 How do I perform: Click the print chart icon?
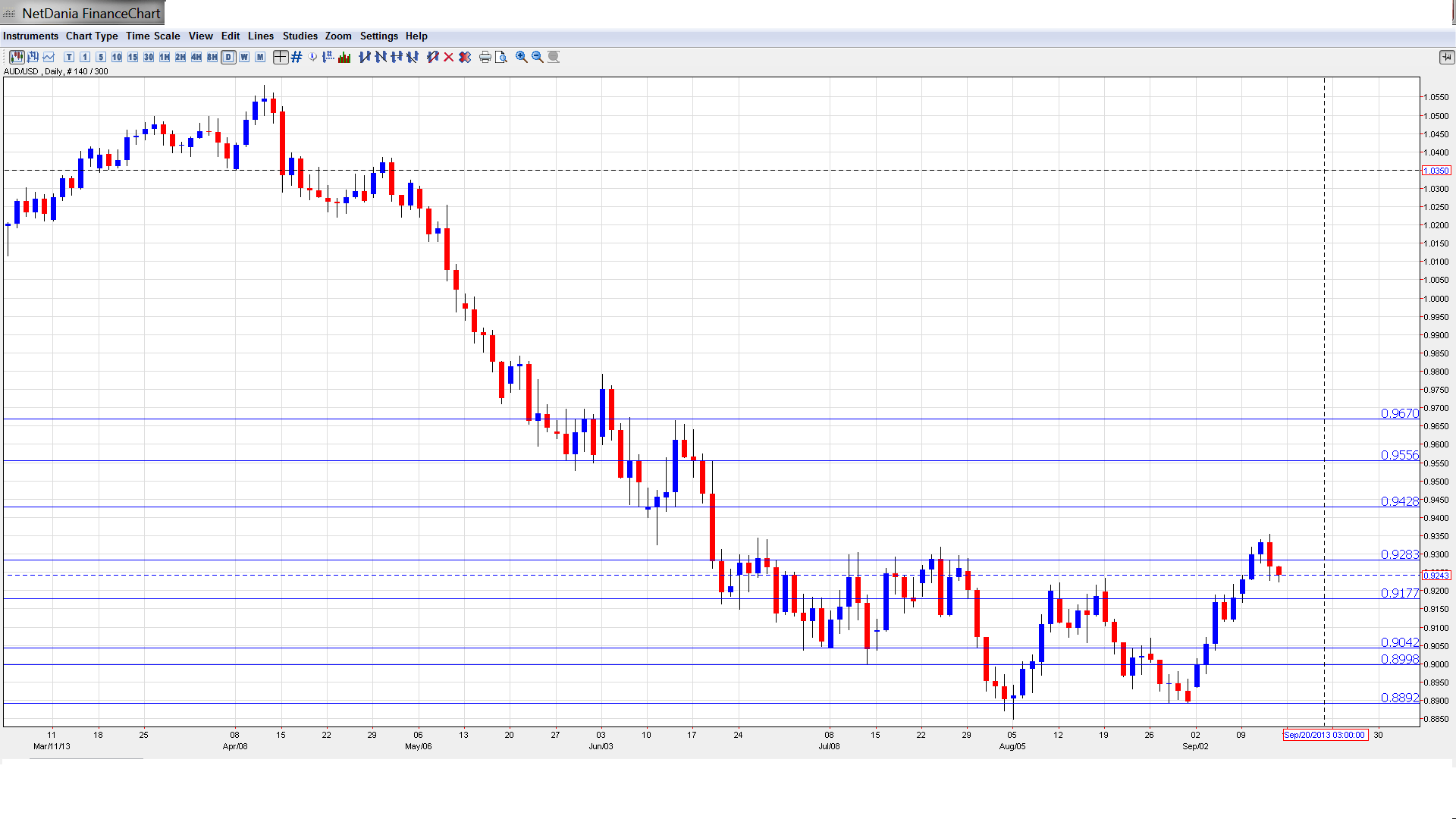(485, 57)
